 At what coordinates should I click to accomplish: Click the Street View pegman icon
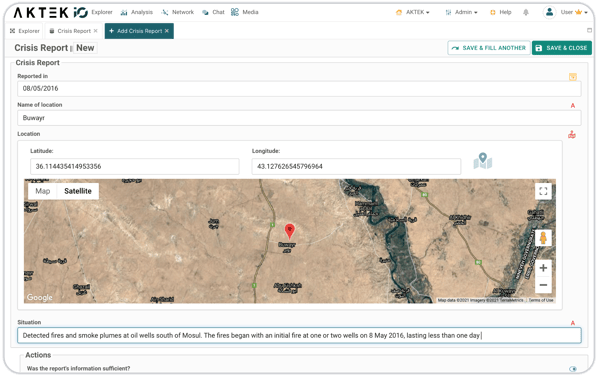[x=543, y=238]
